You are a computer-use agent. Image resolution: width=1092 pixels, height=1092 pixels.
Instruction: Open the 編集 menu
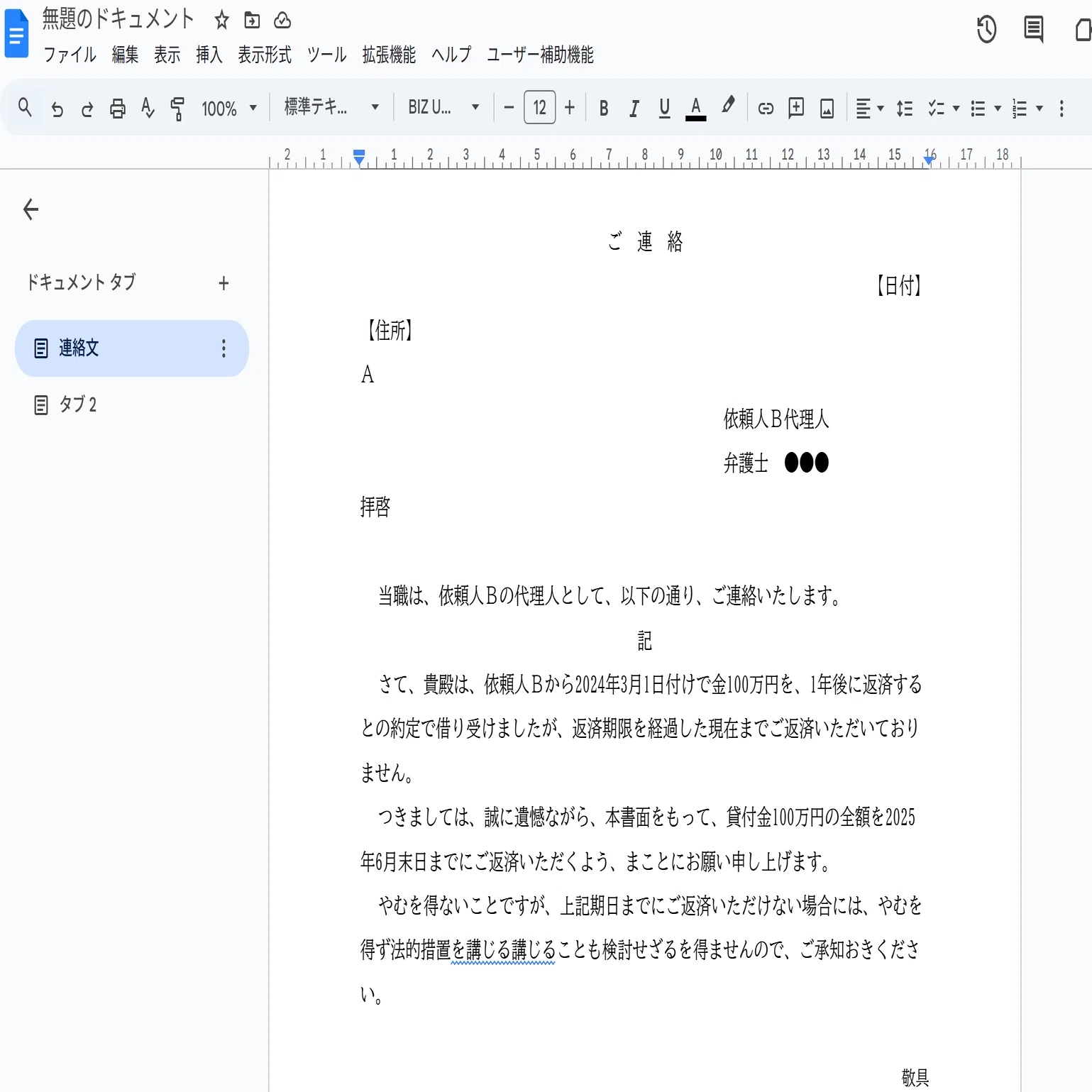coord(125,55)
